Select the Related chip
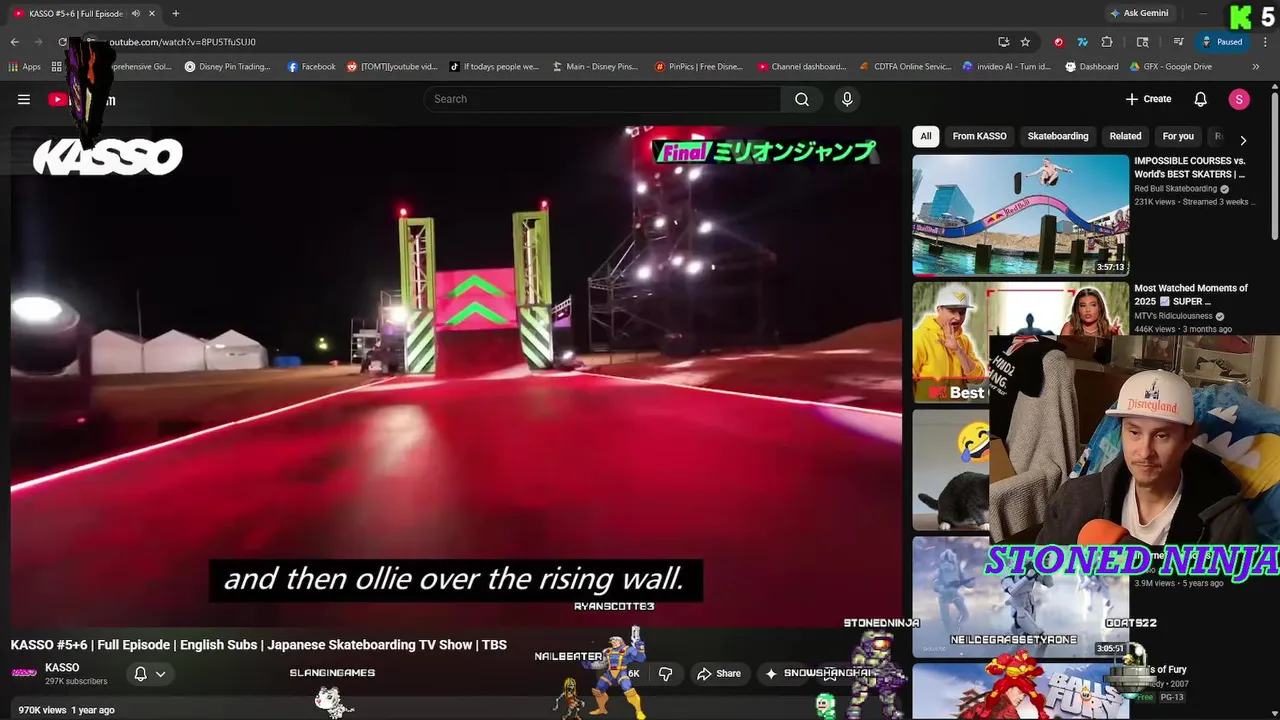 1125,136
